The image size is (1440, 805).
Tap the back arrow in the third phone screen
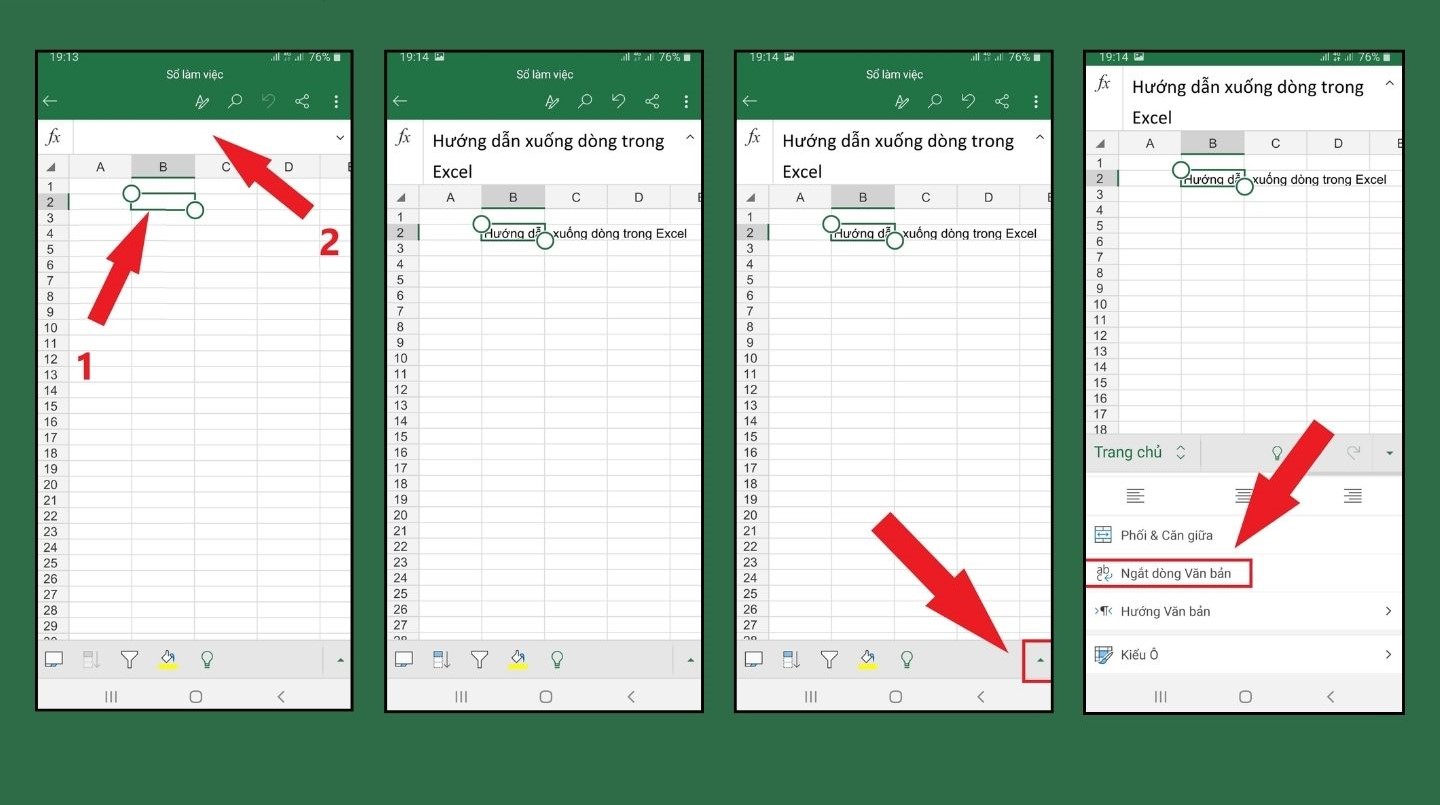pyautogui.click(x=750, y=101)
